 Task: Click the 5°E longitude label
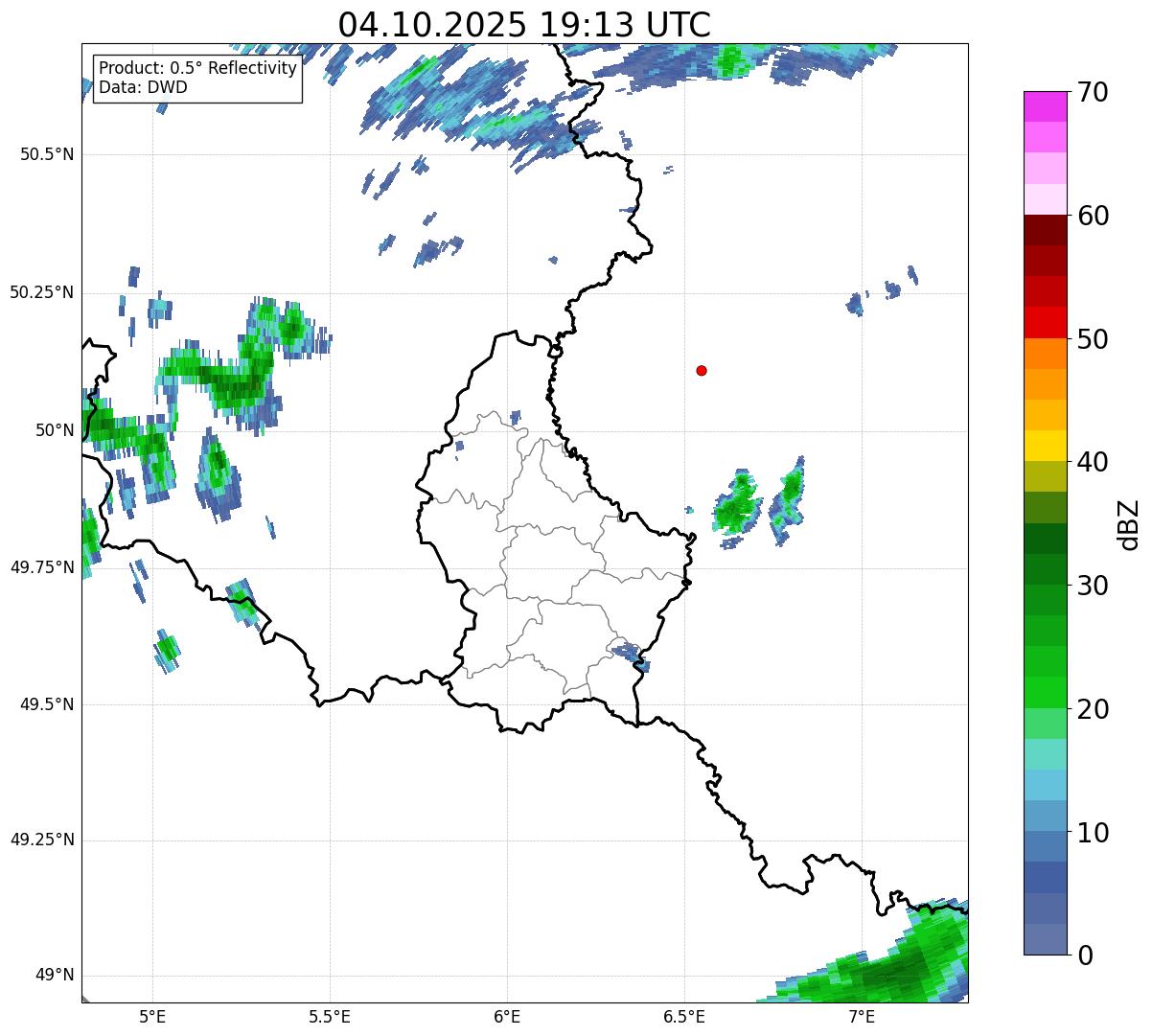[152, 1017]
